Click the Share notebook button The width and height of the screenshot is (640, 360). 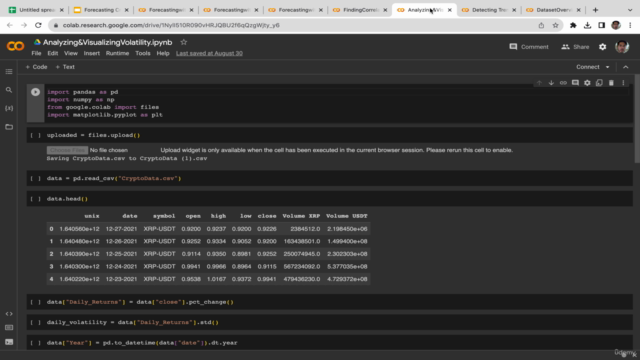point(575,47)
